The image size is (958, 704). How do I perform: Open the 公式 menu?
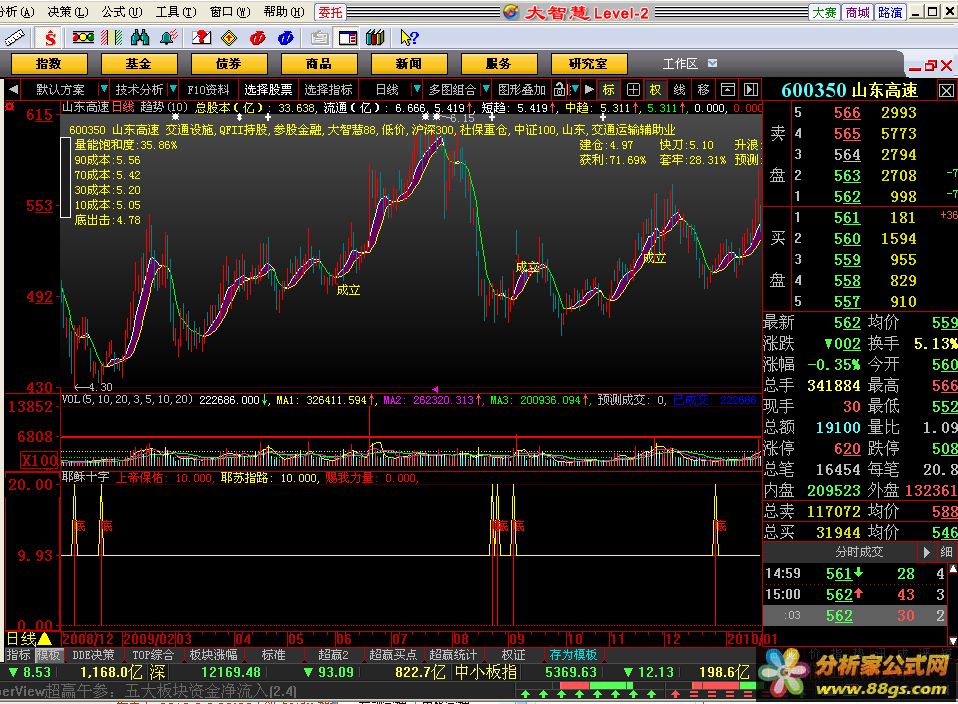pyautogui.click(x=113, y=12)
